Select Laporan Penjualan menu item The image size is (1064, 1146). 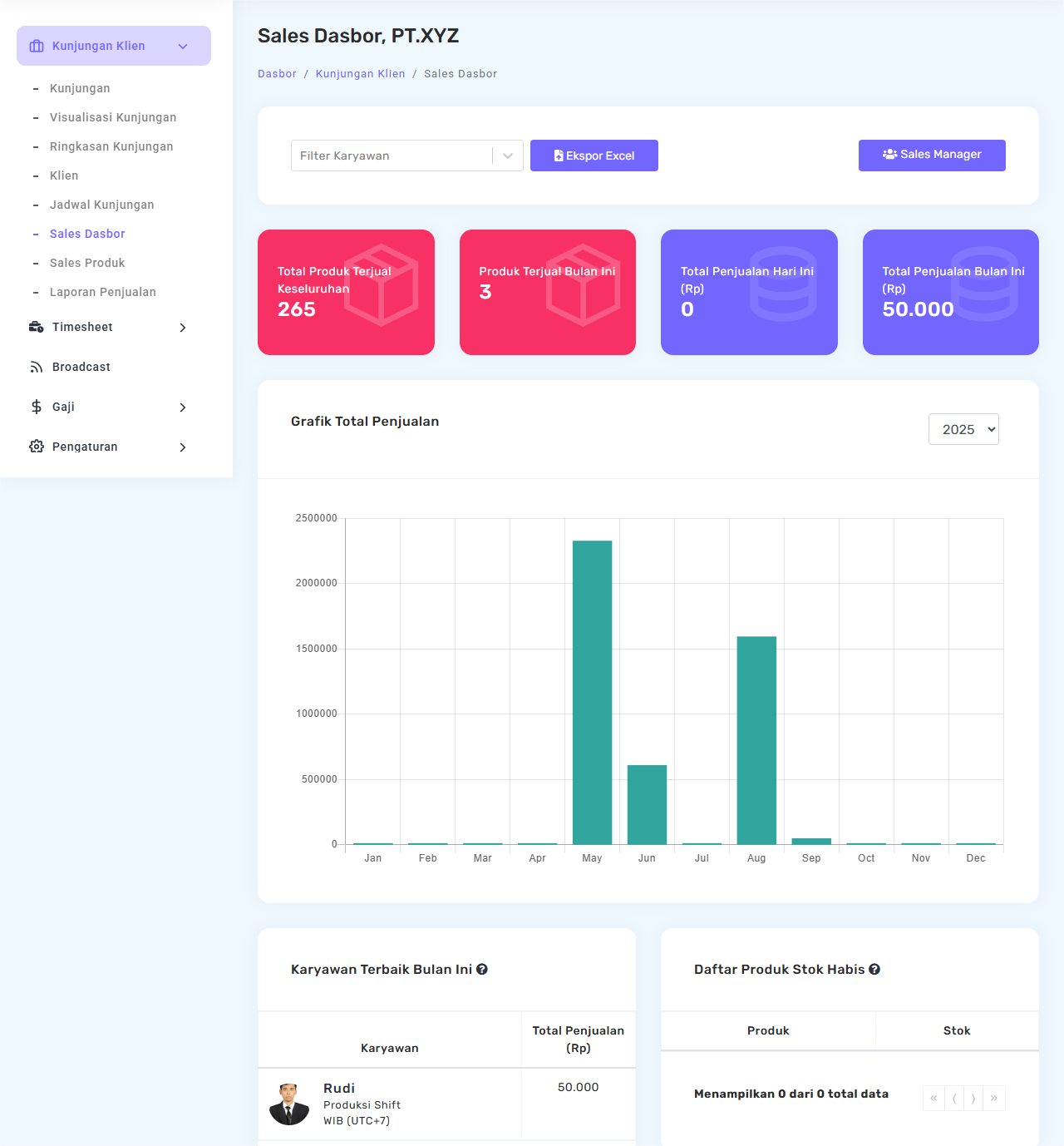tap(103, 292)
